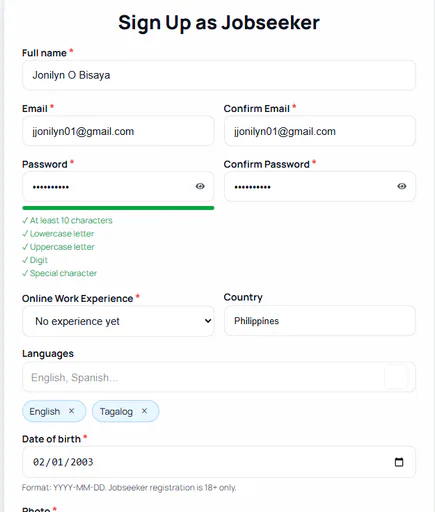
Task: Open the date of birth calendar picker
Action: click(399, 462)
